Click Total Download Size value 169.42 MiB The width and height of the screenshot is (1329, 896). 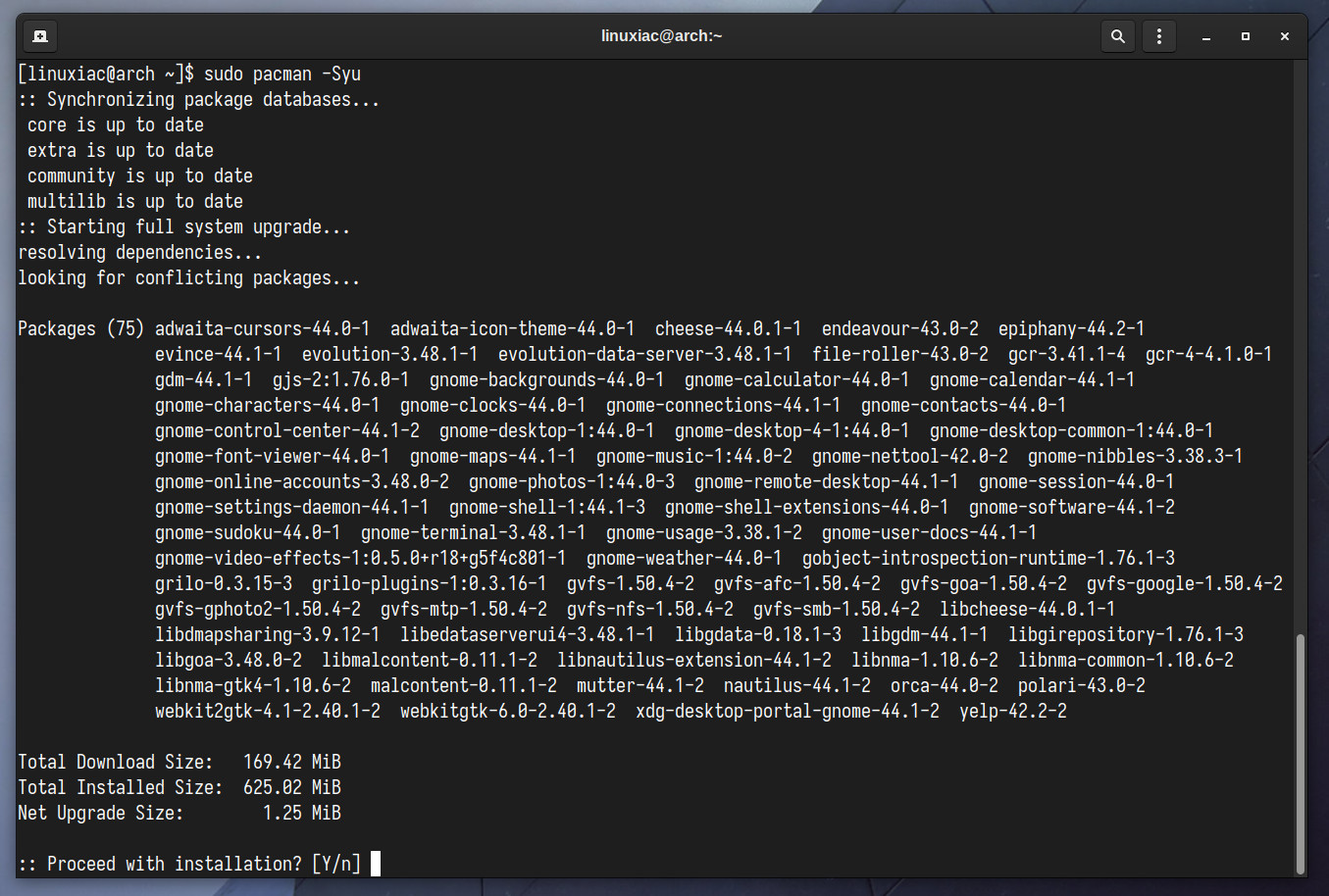[x=292, y=763]
